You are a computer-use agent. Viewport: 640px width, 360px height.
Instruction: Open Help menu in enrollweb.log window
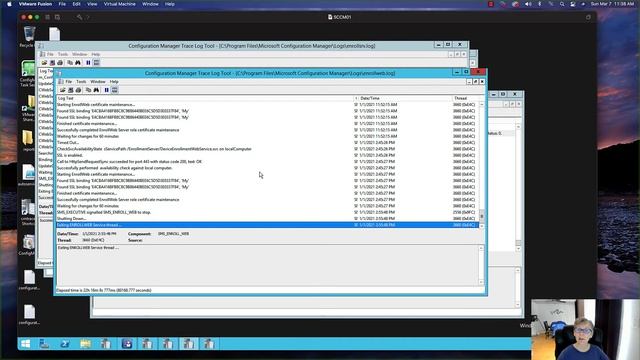click(114, 82)
